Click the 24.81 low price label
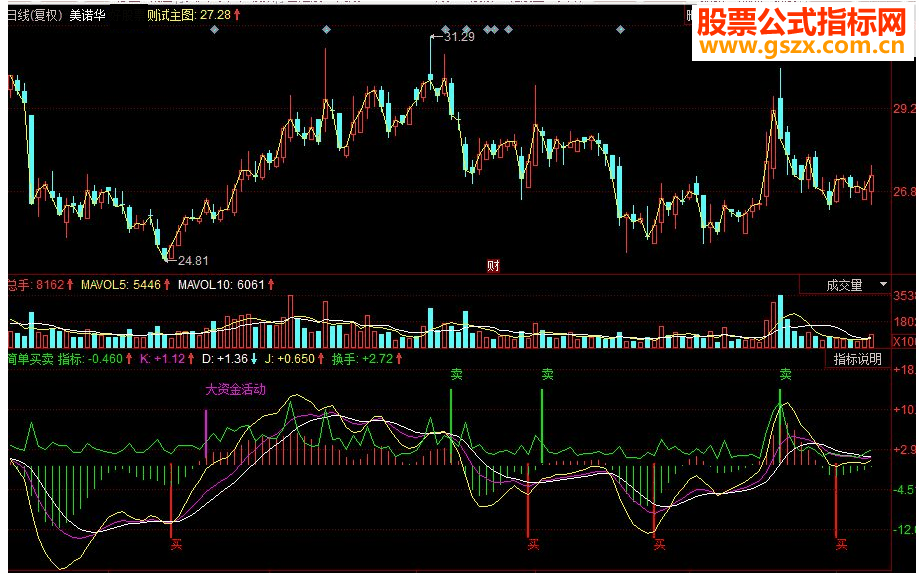Viewport: 919px width, 574px height. 193,260
